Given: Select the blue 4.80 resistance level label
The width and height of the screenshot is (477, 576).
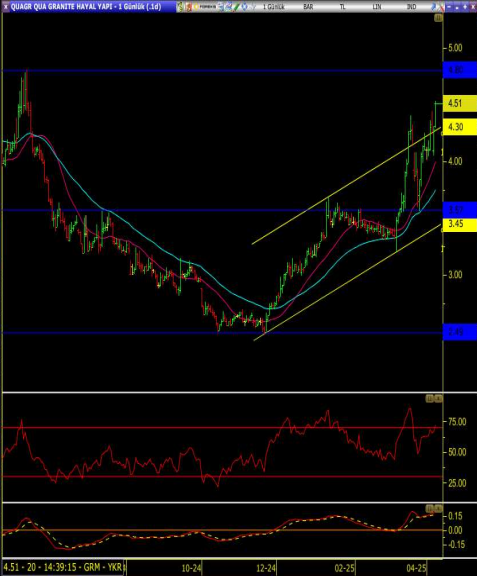Looking at the screenshot, I should (460, 70).
